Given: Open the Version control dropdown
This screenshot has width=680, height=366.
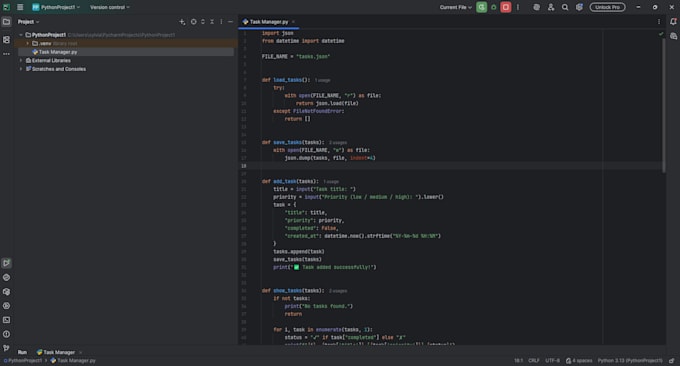Looking at the screenshot, I should tap(110, 7).
